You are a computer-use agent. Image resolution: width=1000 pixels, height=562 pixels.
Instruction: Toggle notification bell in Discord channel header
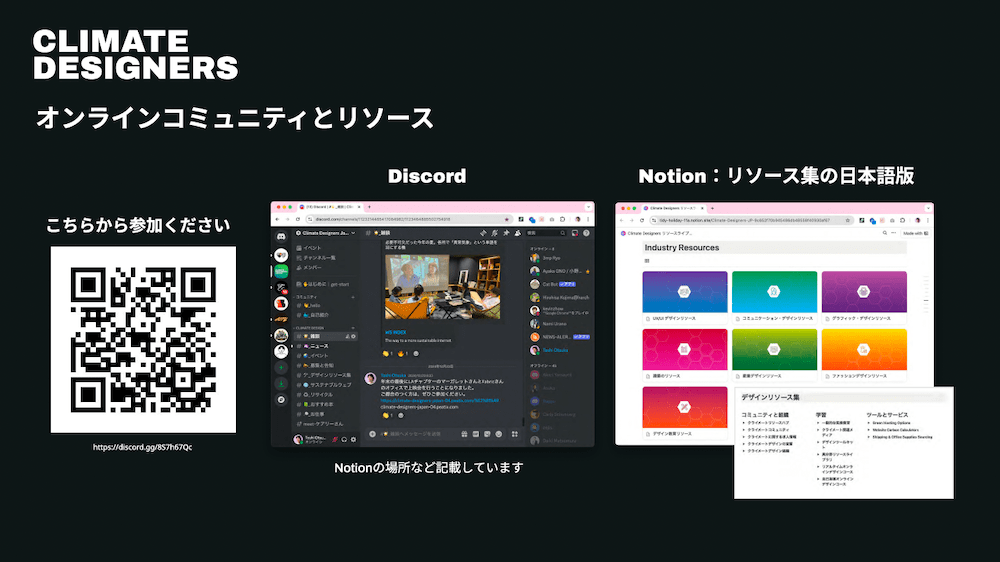(494, 233)
